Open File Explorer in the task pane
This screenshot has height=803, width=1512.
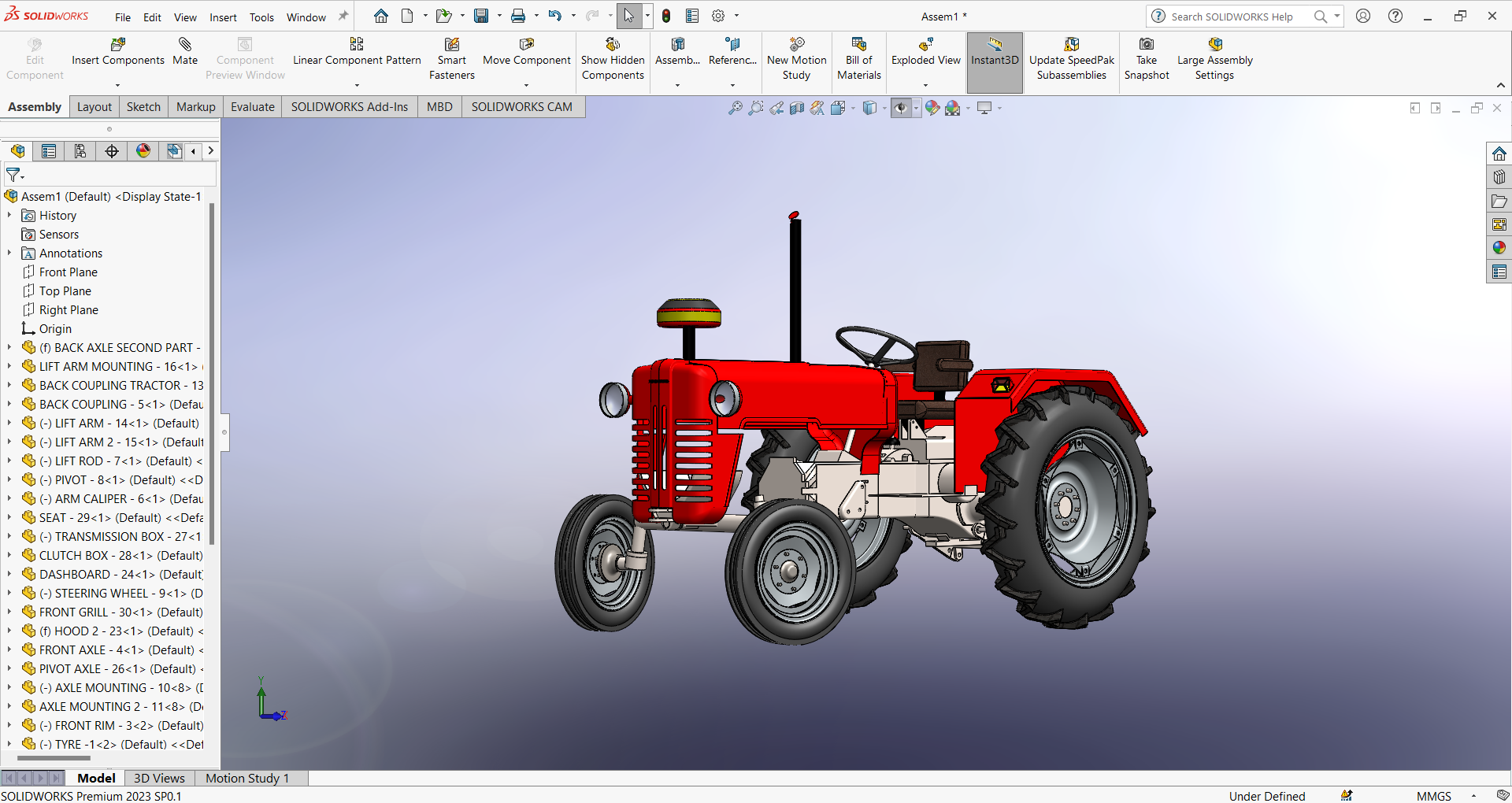[1499, 201]
